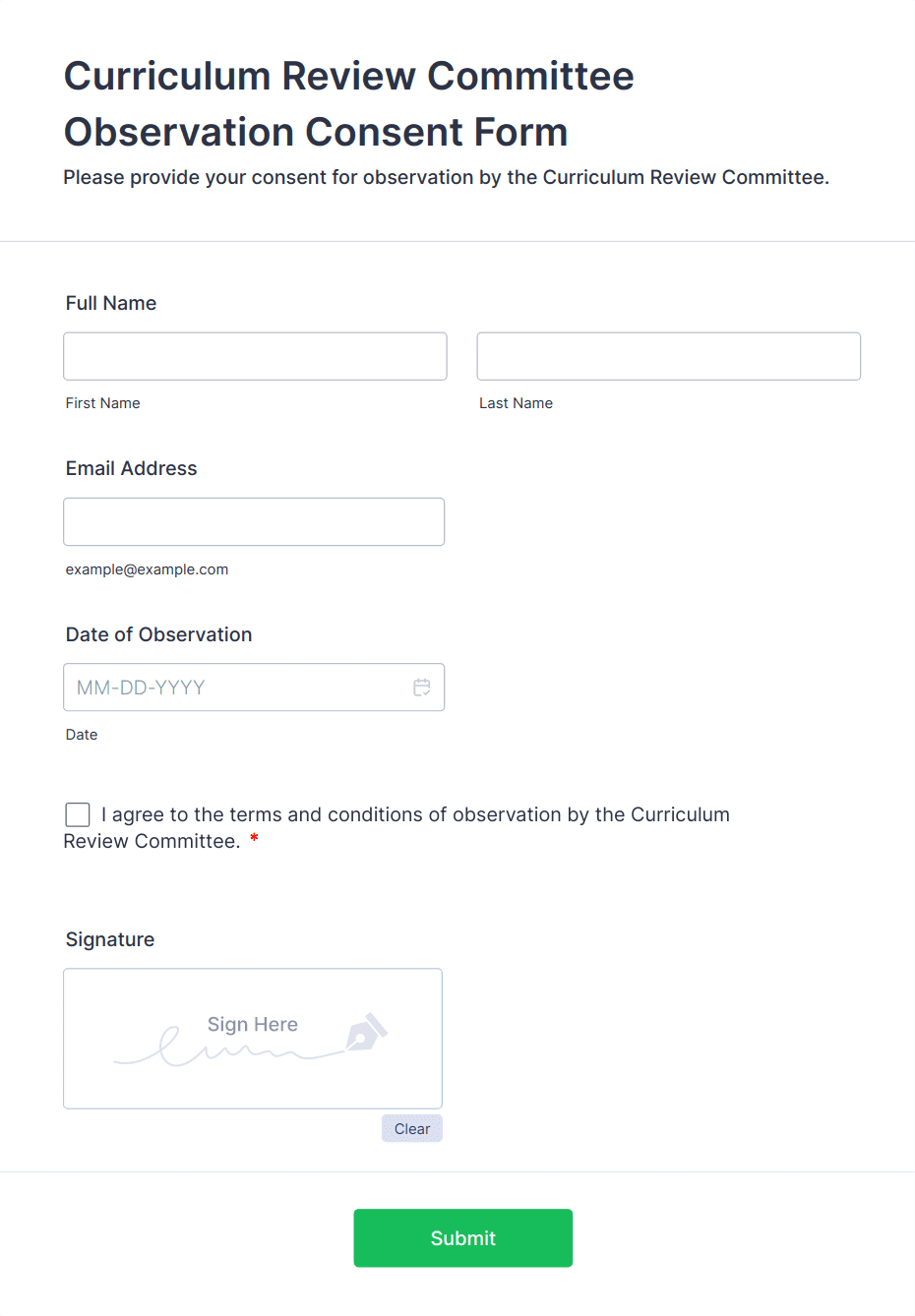Click the Last Name input field

[x=668, y=356]
